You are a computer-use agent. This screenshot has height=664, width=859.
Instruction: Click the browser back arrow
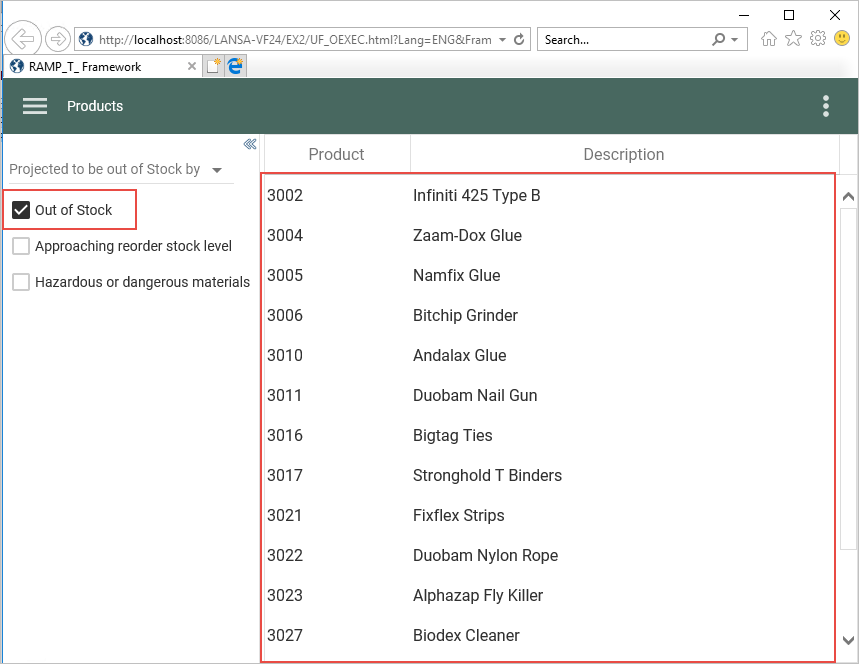point(22,39)
